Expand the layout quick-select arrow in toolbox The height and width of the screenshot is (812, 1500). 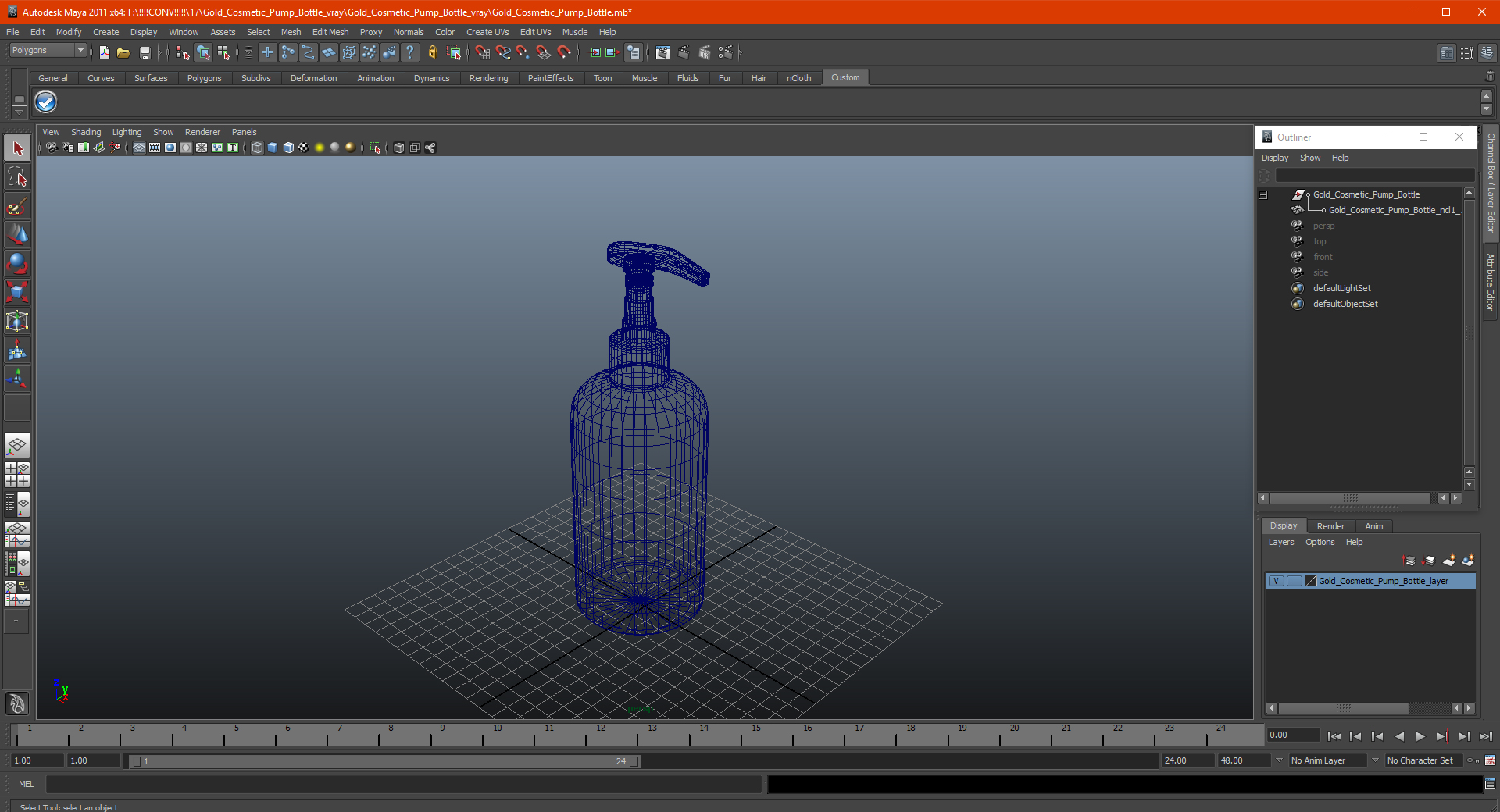point(16,621)
